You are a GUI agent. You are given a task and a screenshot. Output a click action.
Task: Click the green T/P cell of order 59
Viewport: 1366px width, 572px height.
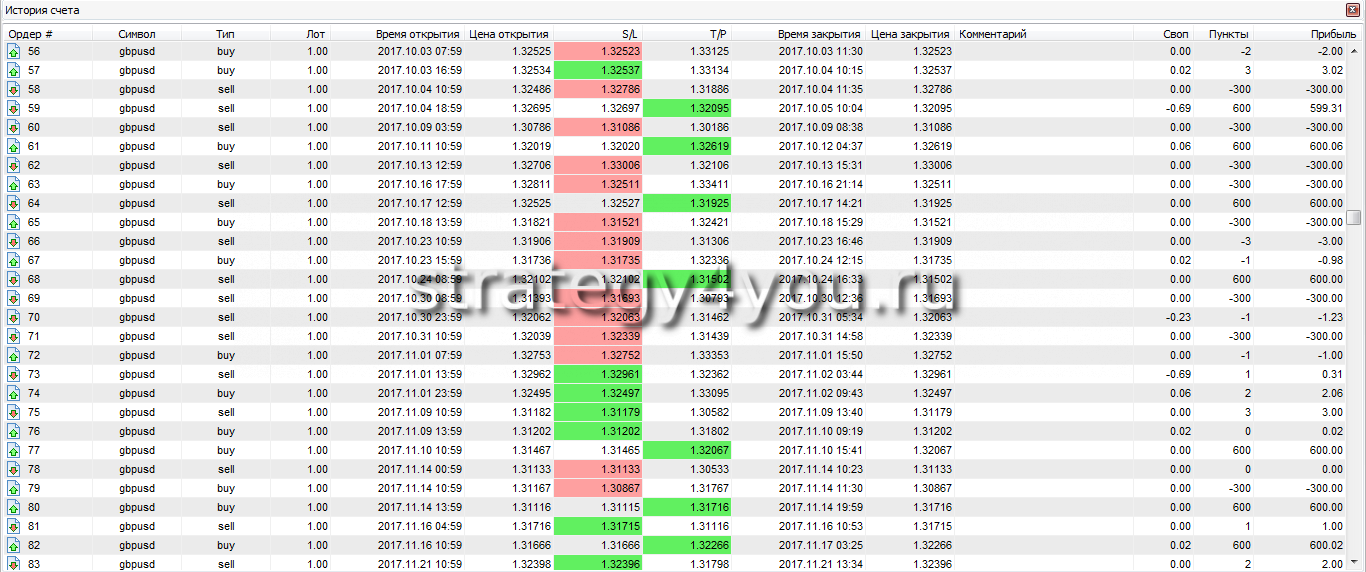(687, 108)
